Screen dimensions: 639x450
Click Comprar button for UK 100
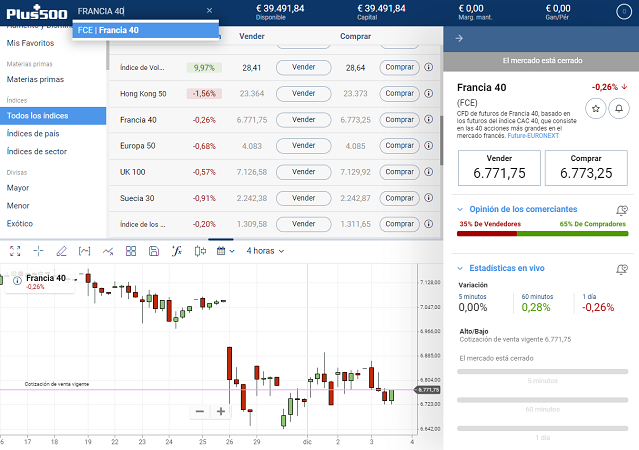(399, 172)
